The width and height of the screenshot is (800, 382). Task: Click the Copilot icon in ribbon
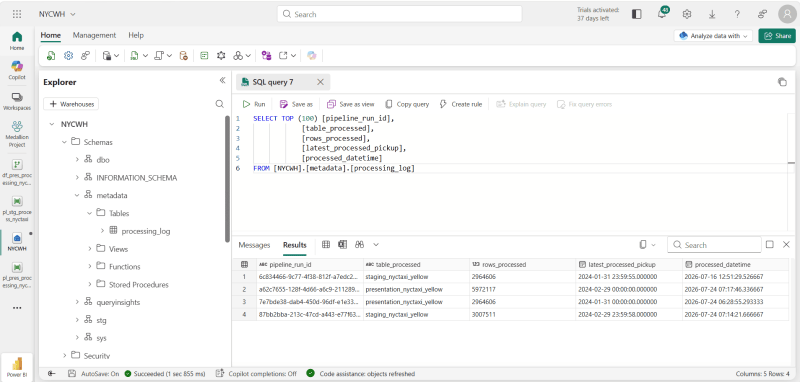coord(312,56)
